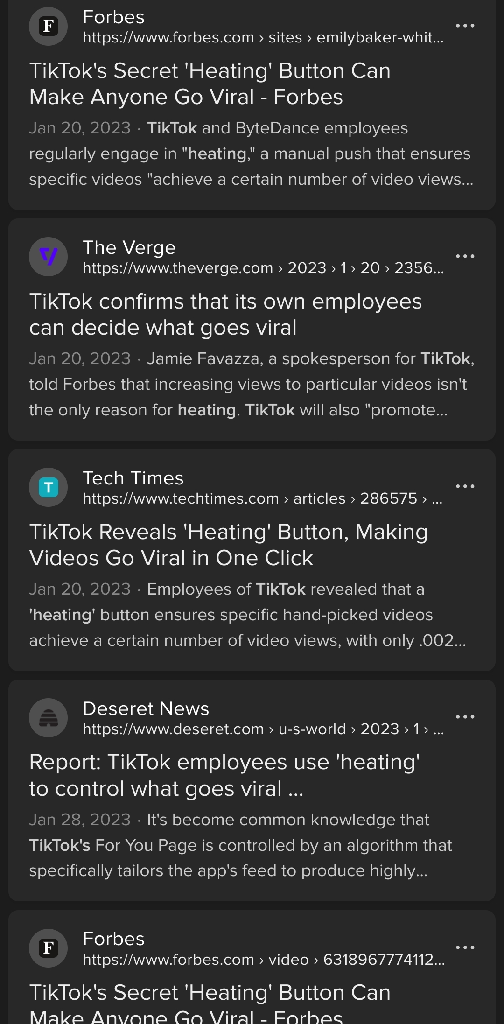Click the forbes.com sites emilybaker URL breadcrumb
The height and width of the screenshot is (1024, 504).
[x=263, y=38]
